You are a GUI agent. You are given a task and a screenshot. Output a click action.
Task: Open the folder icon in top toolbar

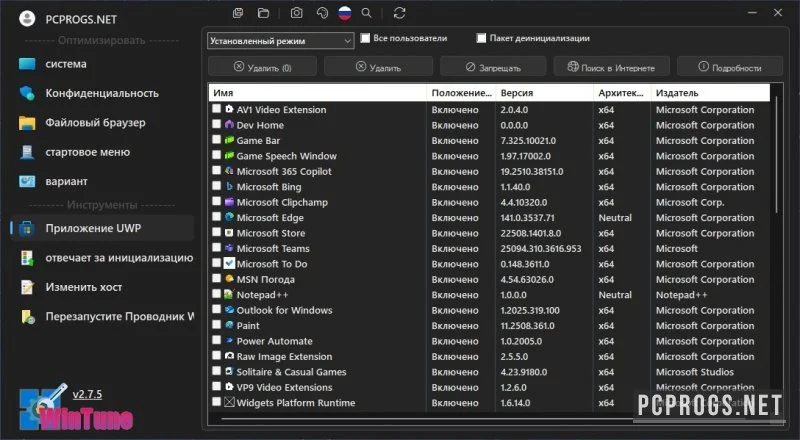pos(263,13)
